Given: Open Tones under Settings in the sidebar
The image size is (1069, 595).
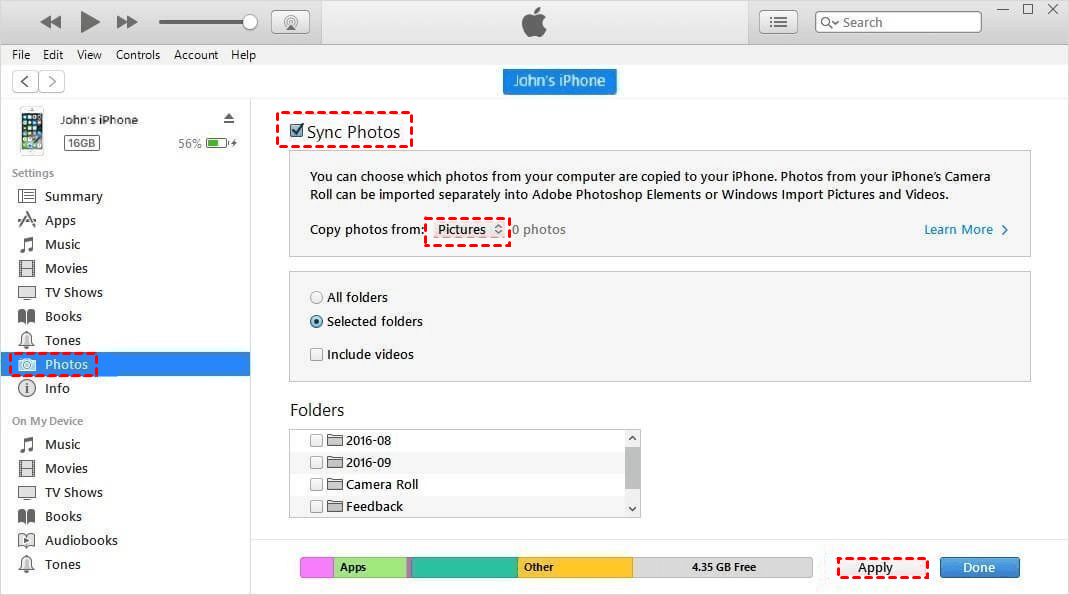Looking at the screenshot, I should pos(62,340).
